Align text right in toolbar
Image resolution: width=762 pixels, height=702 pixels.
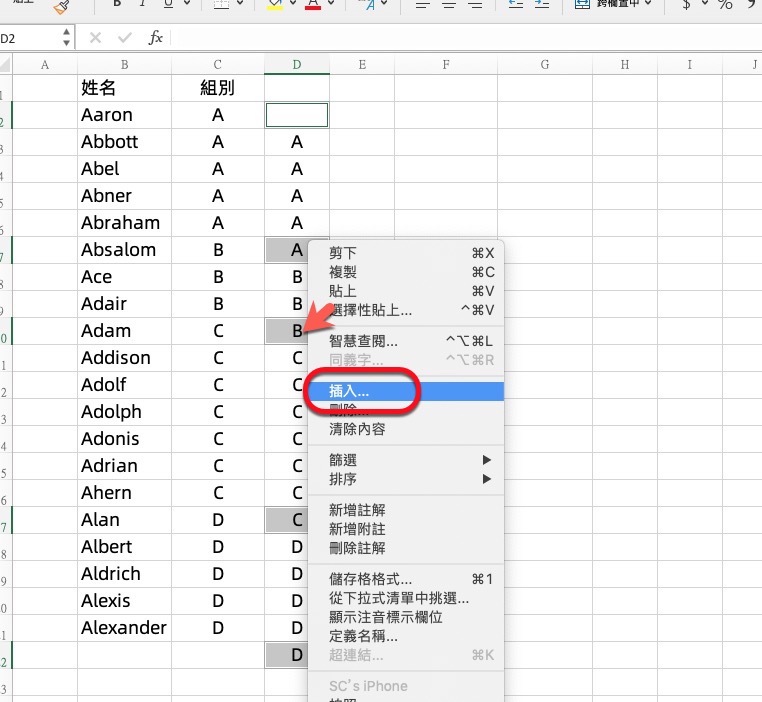[475, 5]
